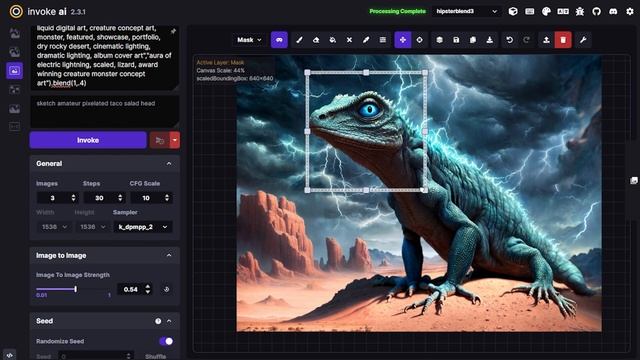Open the Width 1536 dropdown
640x360 pixels.
click(x=54, y=227)
